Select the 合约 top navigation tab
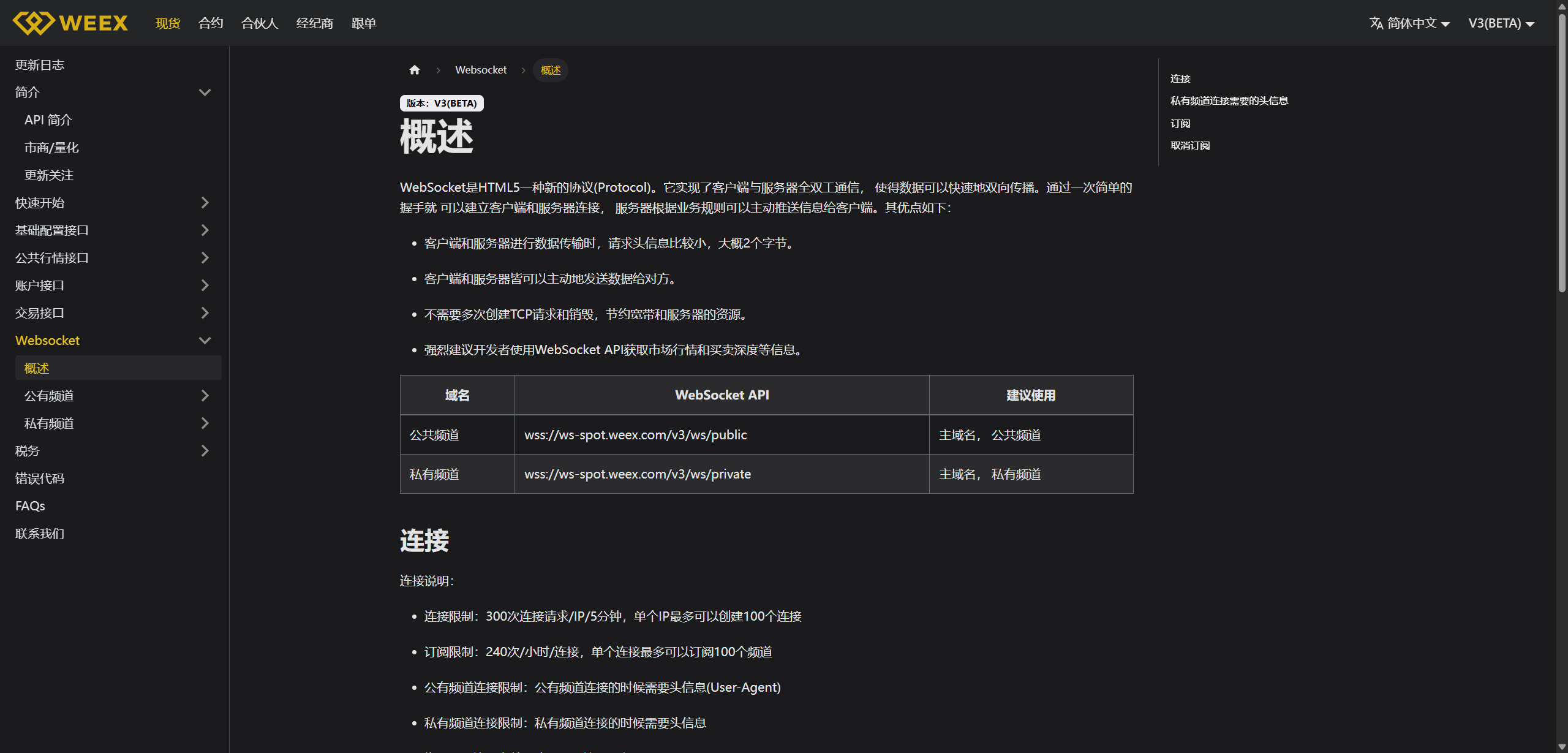 (211, 23)
